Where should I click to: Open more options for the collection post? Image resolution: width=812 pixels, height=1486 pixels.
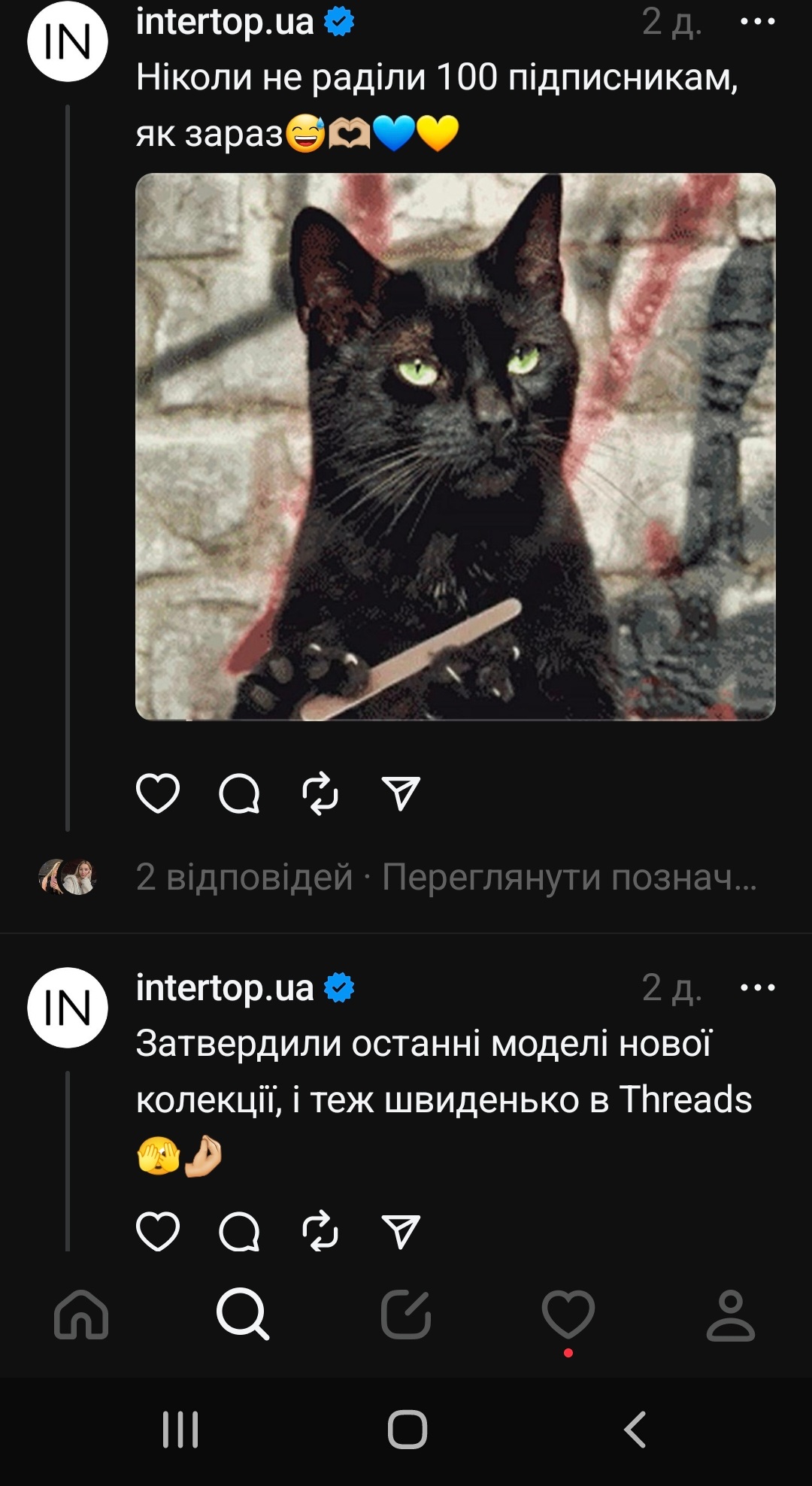coord(758,987)
